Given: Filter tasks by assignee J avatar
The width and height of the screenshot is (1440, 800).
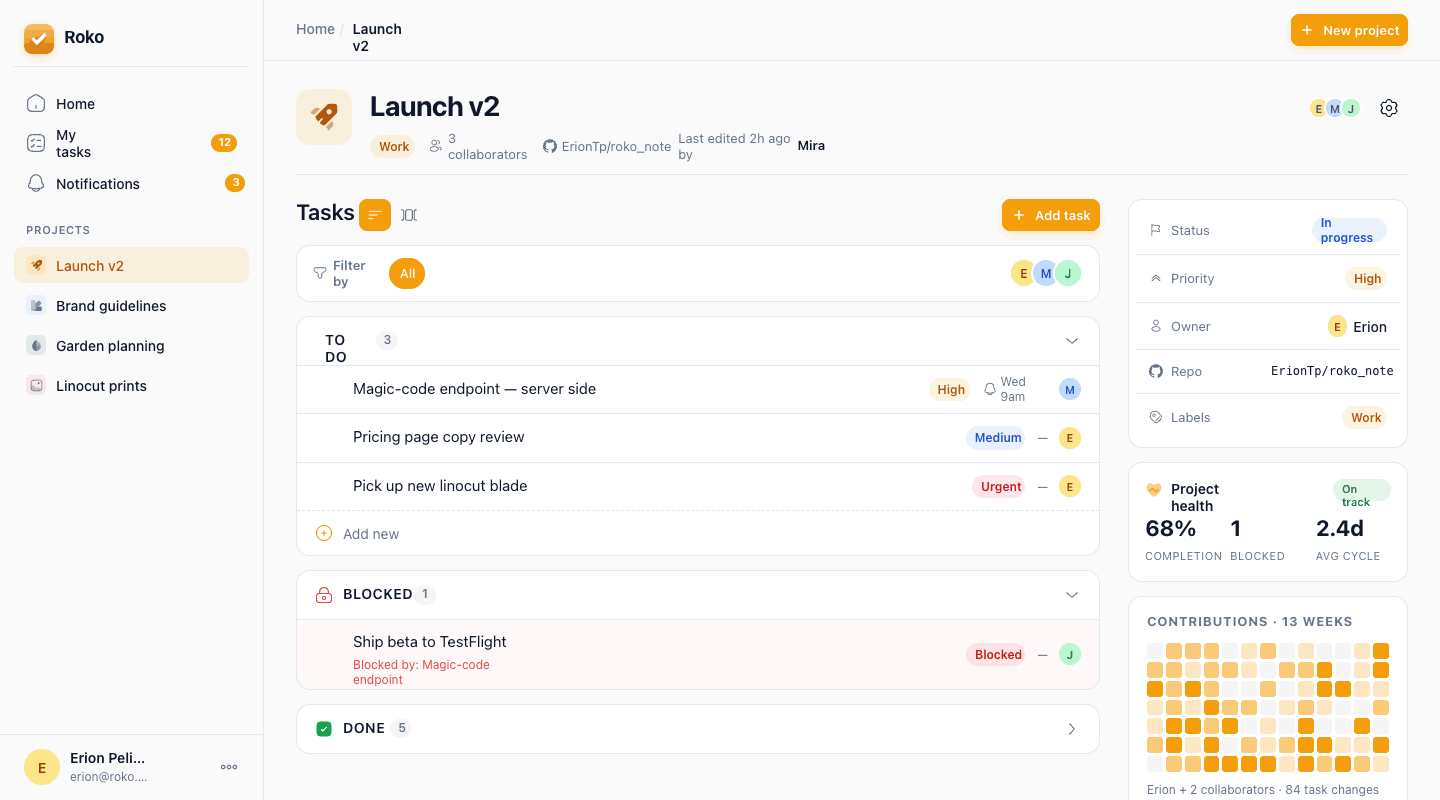Looking at the screenshot, I should click(x=1068, y=273).
